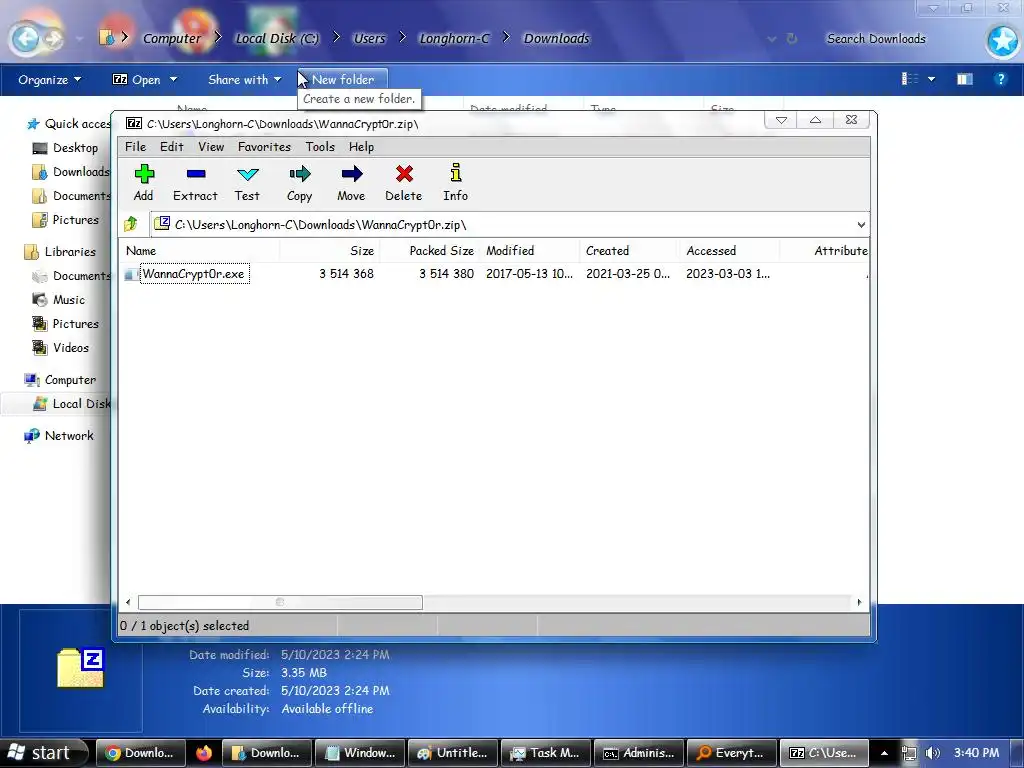Open the Organize dropdown in Explorer
1024x768 pixels.
[x=50, y=80]
